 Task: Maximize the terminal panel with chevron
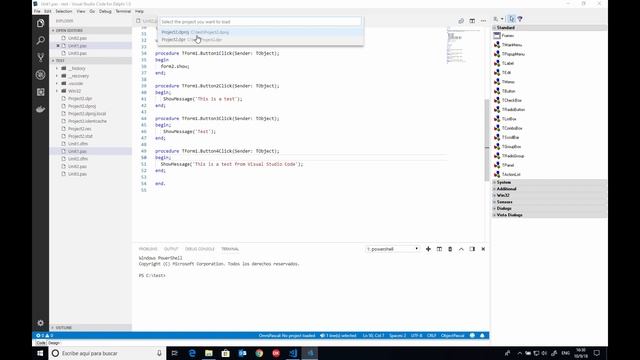461,249
